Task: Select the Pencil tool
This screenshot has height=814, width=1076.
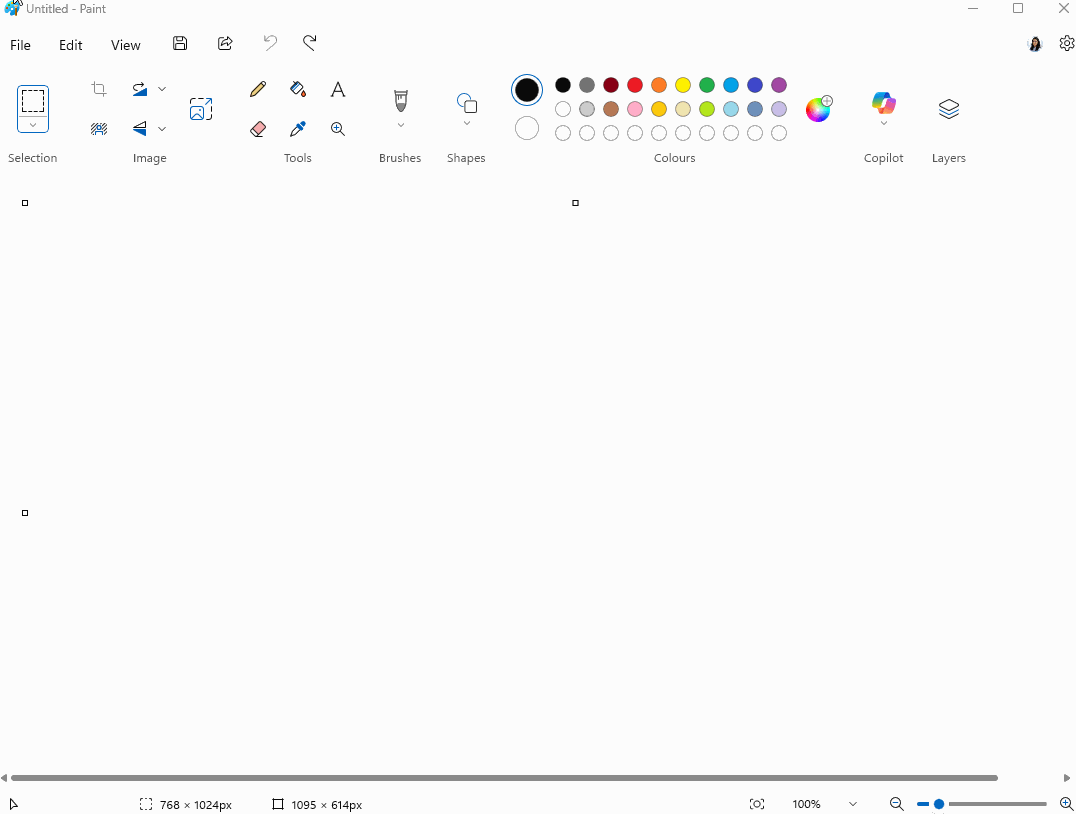Action: 258,90
